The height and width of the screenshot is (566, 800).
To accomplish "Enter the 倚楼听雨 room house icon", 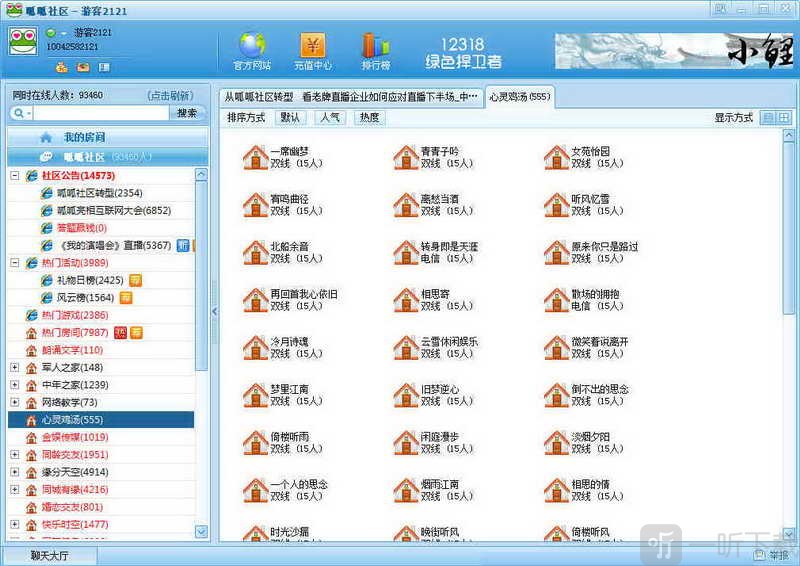I will click(x=256, y=442).
